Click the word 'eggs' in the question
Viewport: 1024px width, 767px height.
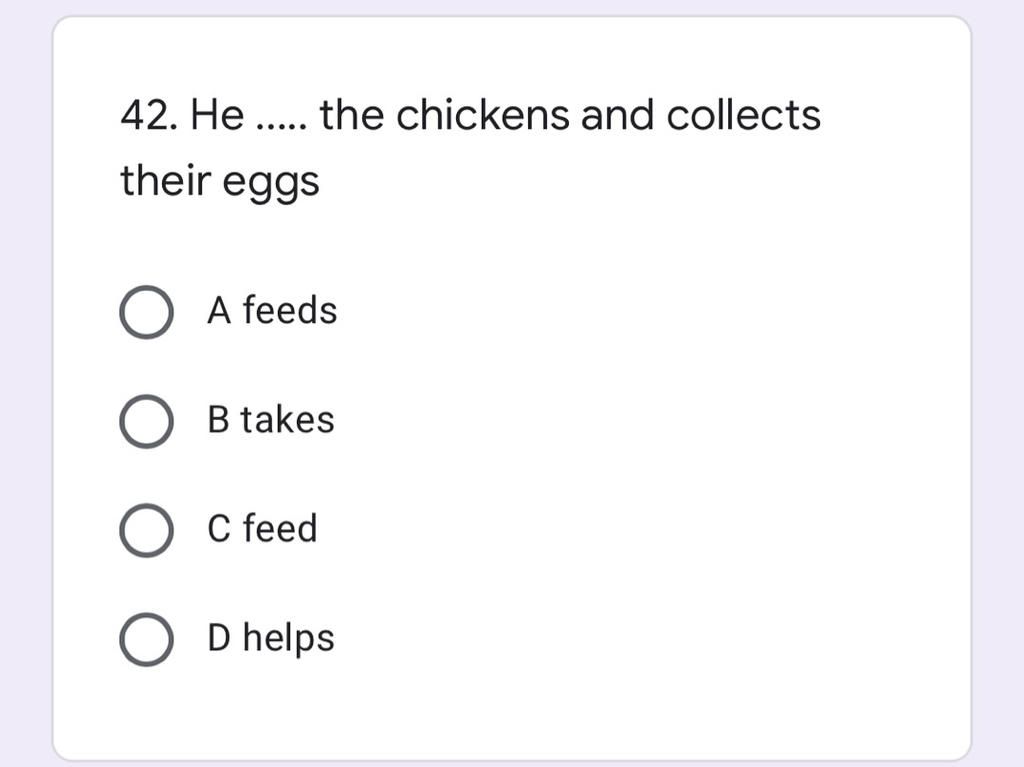(271, 183)
